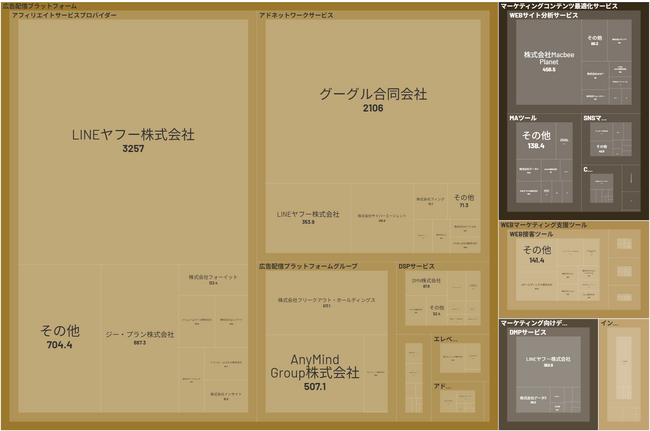
Task: Drill into the WEBサイト分析サービス header
Action: tap(543, 17)
